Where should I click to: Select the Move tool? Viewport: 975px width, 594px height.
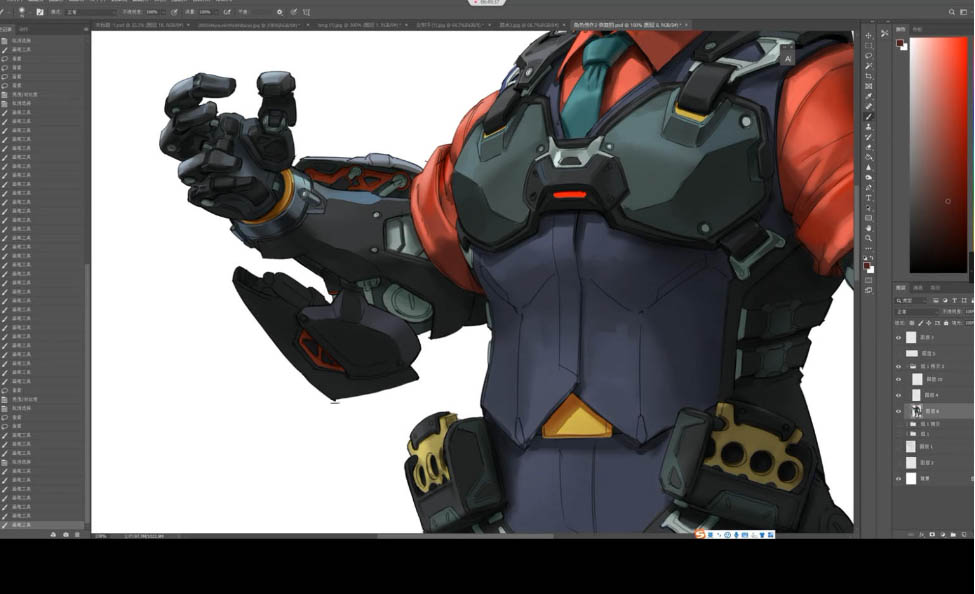coord(869,35)
